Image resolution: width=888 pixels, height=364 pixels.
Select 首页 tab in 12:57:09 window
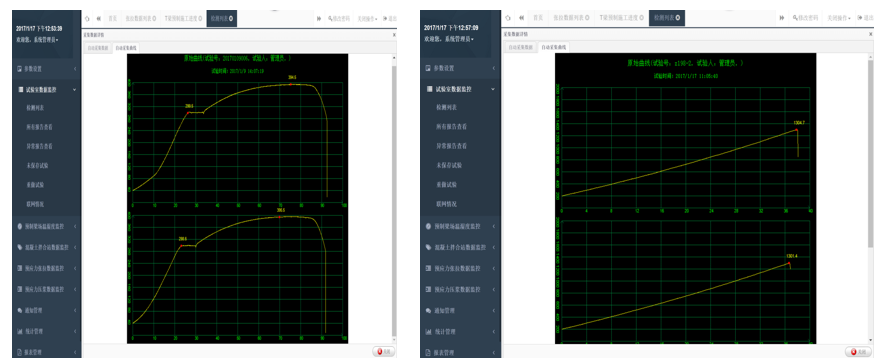pyautogui.click(x=538, y=18)
